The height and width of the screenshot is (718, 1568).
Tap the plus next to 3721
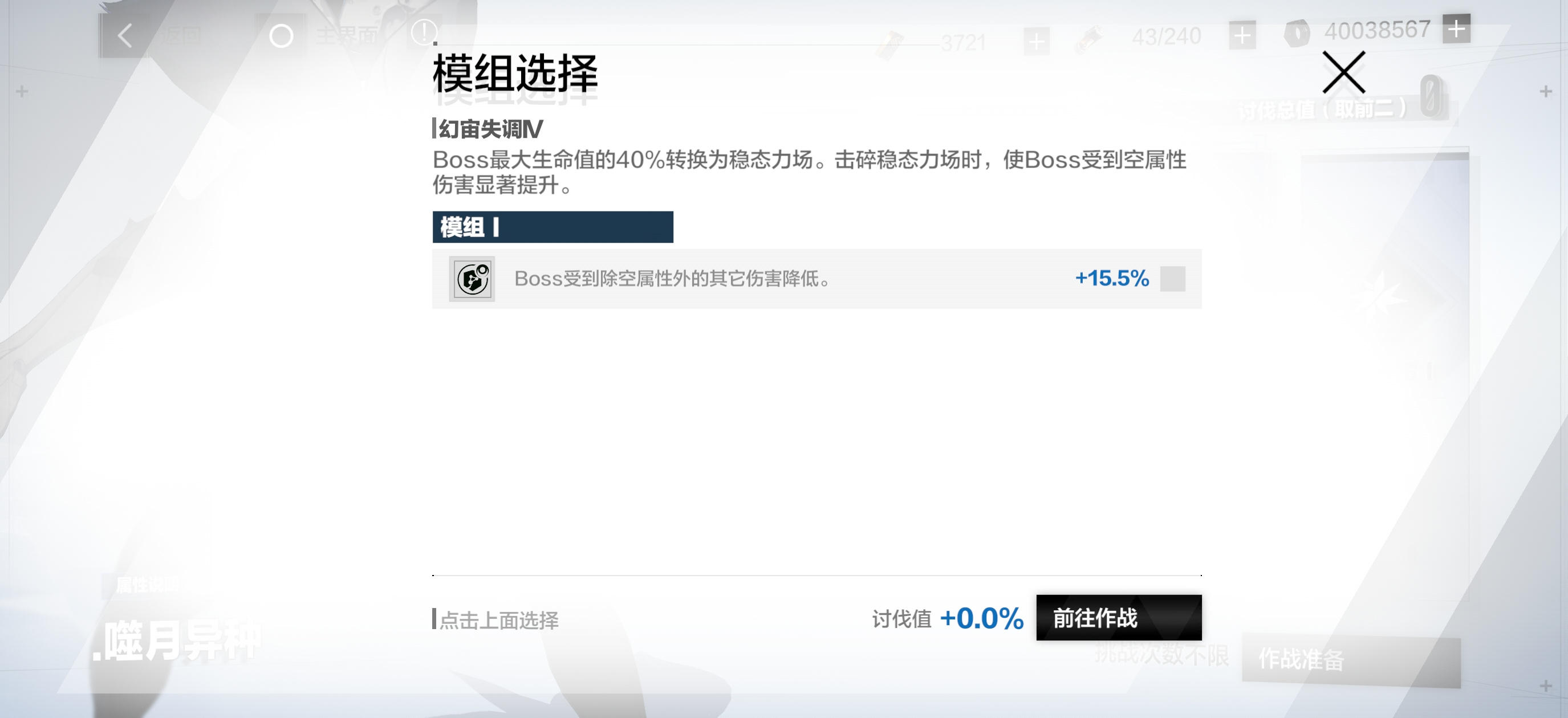click(1036, 42)
